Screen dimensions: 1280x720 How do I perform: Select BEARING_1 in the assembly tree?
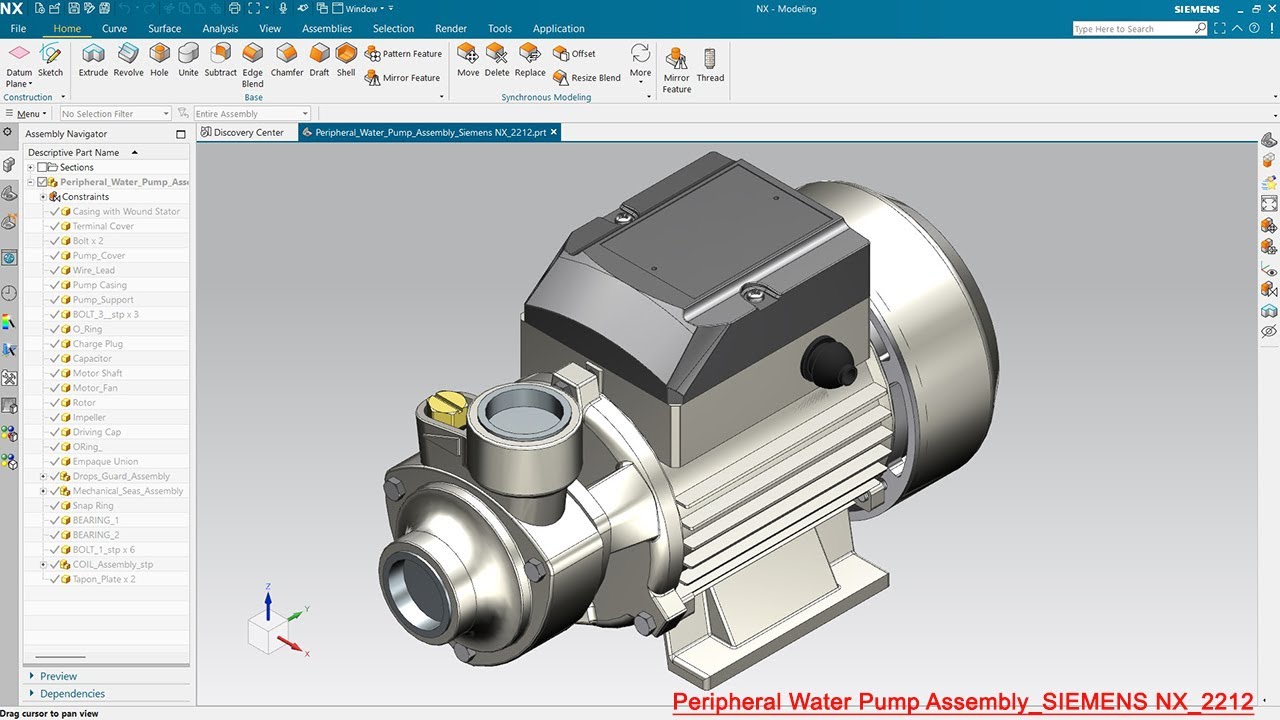95,521
